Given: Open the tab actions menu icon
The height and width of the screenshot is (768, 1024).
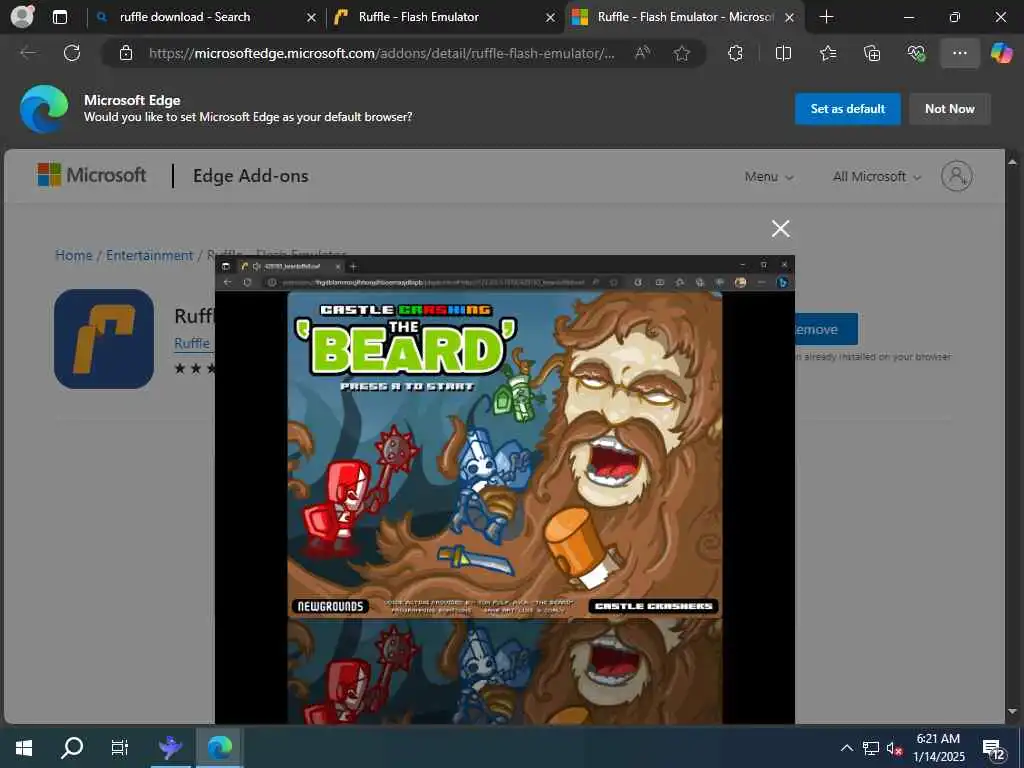Looking at the screenshot, I should click(59, 17).
